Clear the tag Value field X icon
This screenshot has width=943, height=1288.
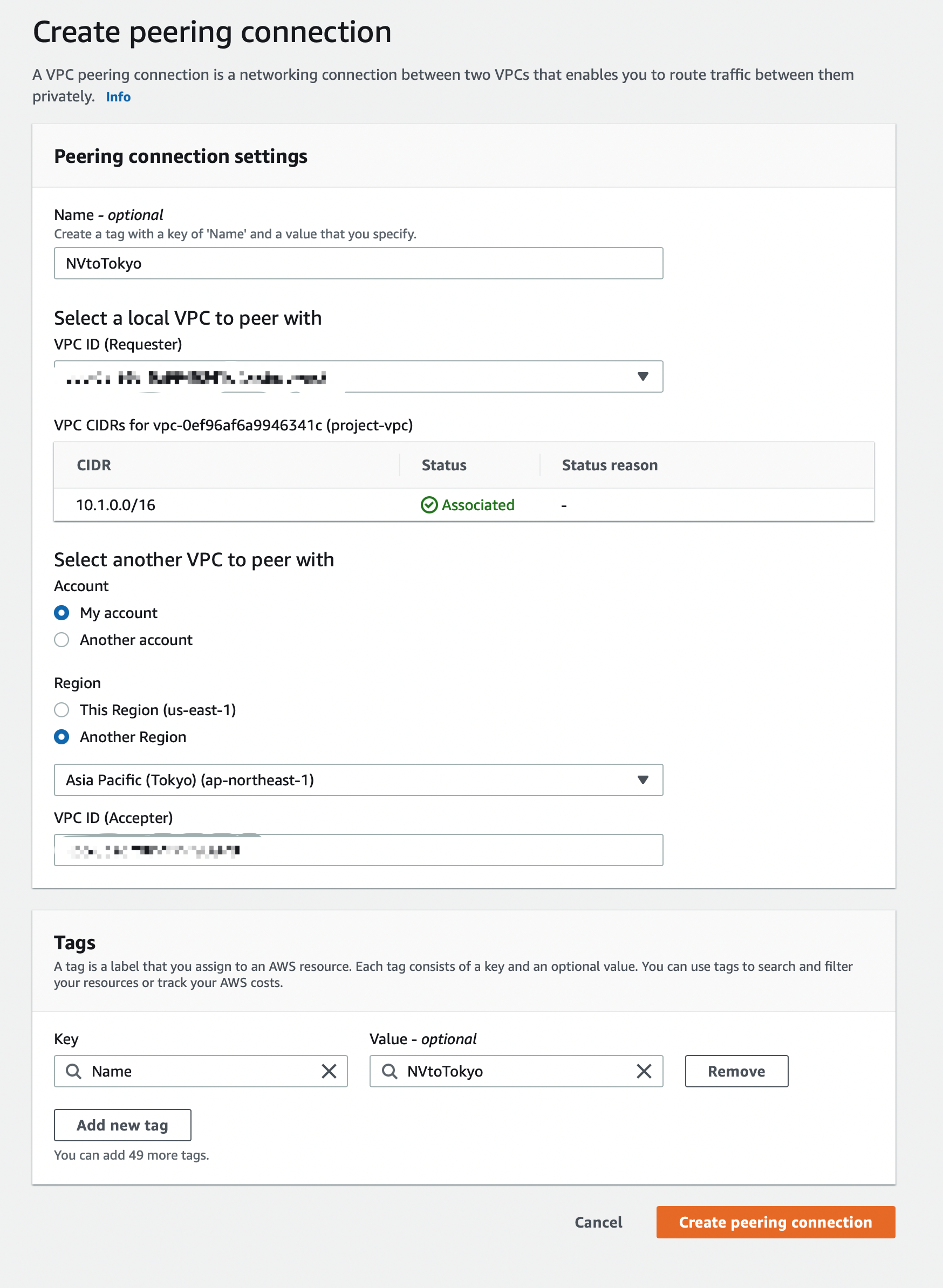[x=644, y=1071]
